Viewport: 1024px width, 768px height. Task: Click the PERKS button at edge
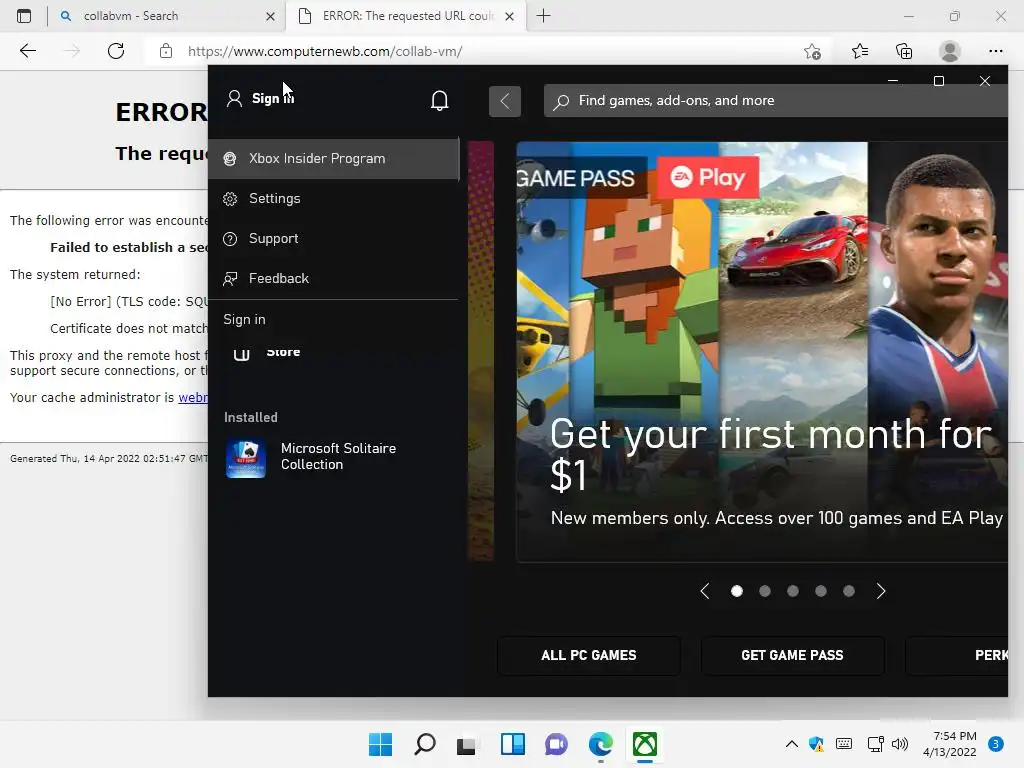pyautogui.click(x=957, y=655)
